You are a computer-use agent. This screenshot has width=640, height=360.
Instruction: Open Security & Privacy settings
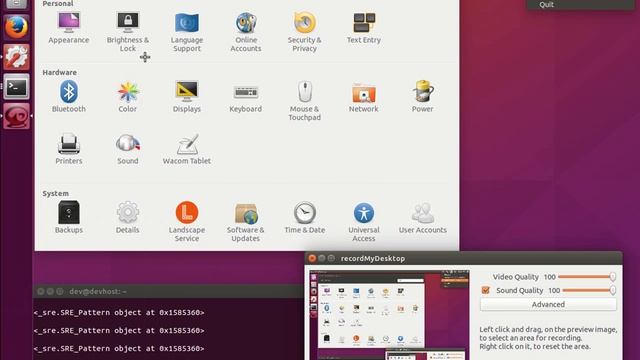pos(304,31)
